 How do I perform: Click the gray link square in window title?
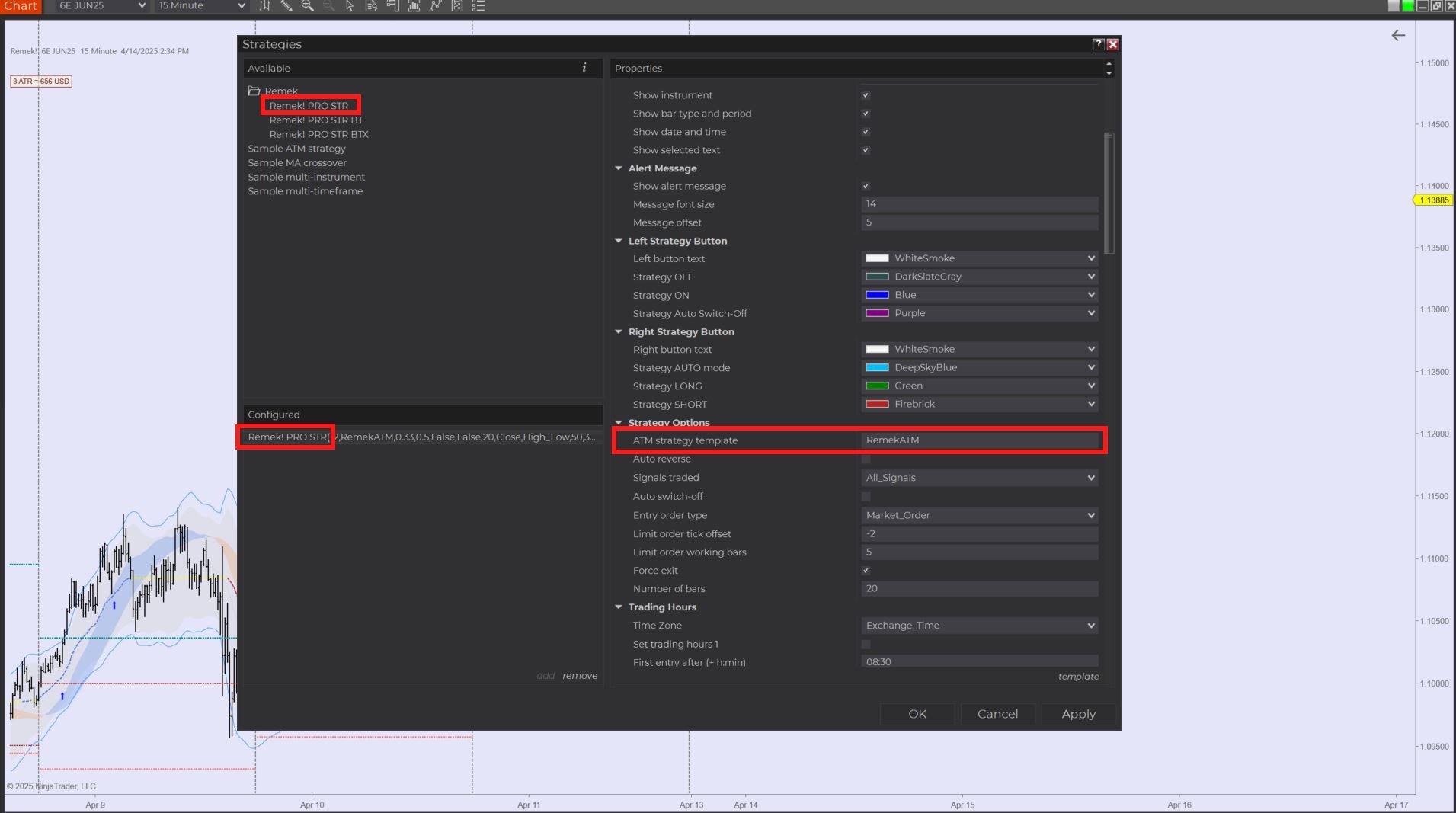point(1394,6)
